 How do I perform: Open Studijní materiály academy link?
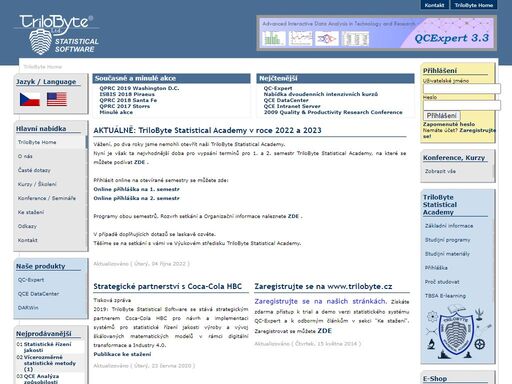447,254
